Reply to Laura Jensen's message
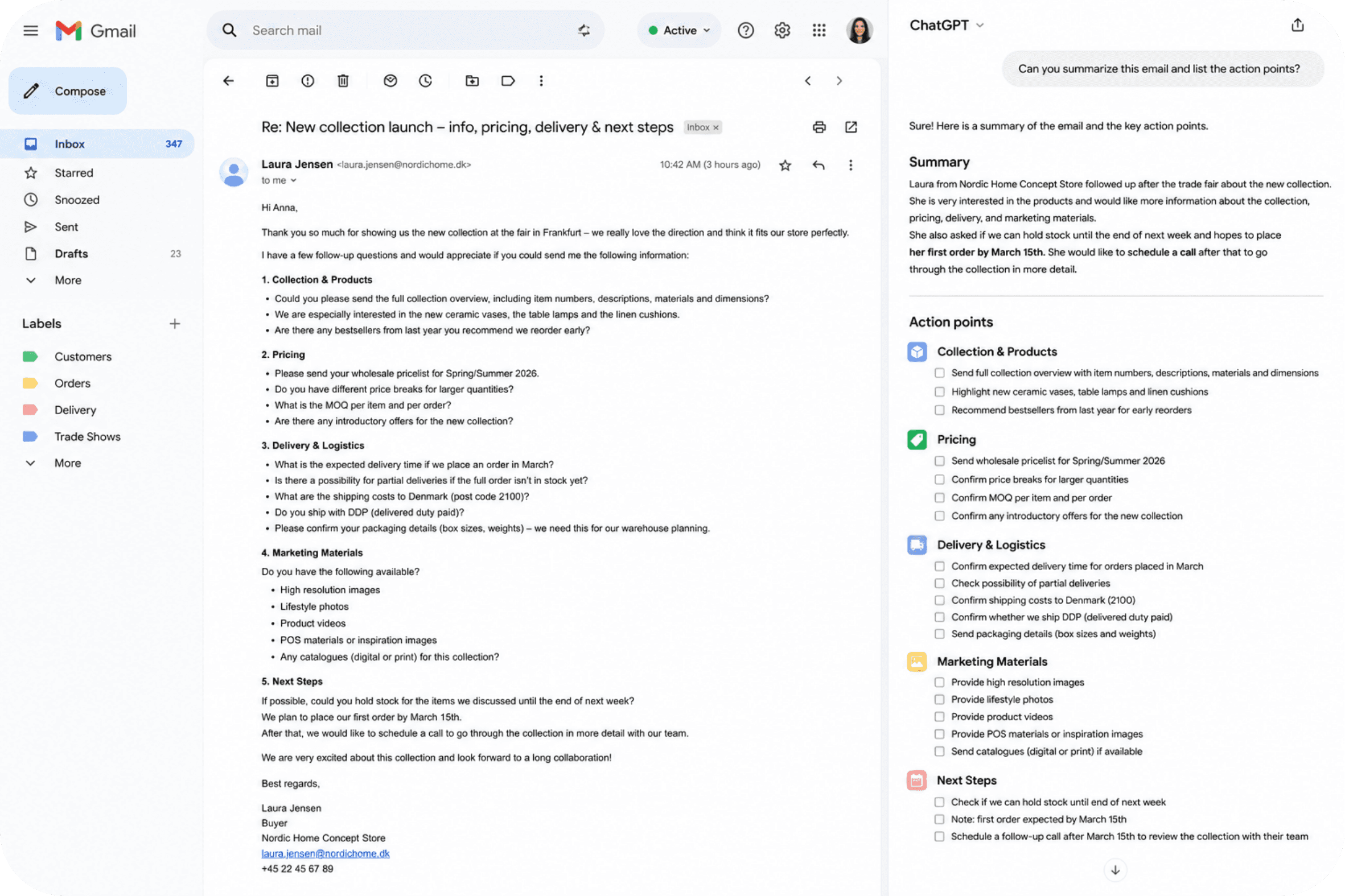 (x=818, y=165)
